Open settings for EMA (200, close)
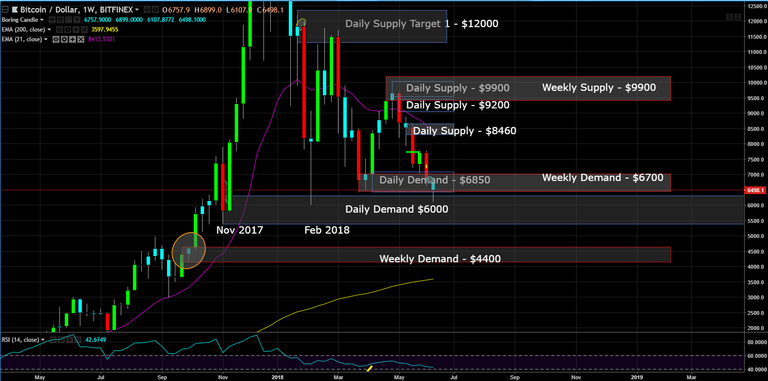 tap(66, 29)
